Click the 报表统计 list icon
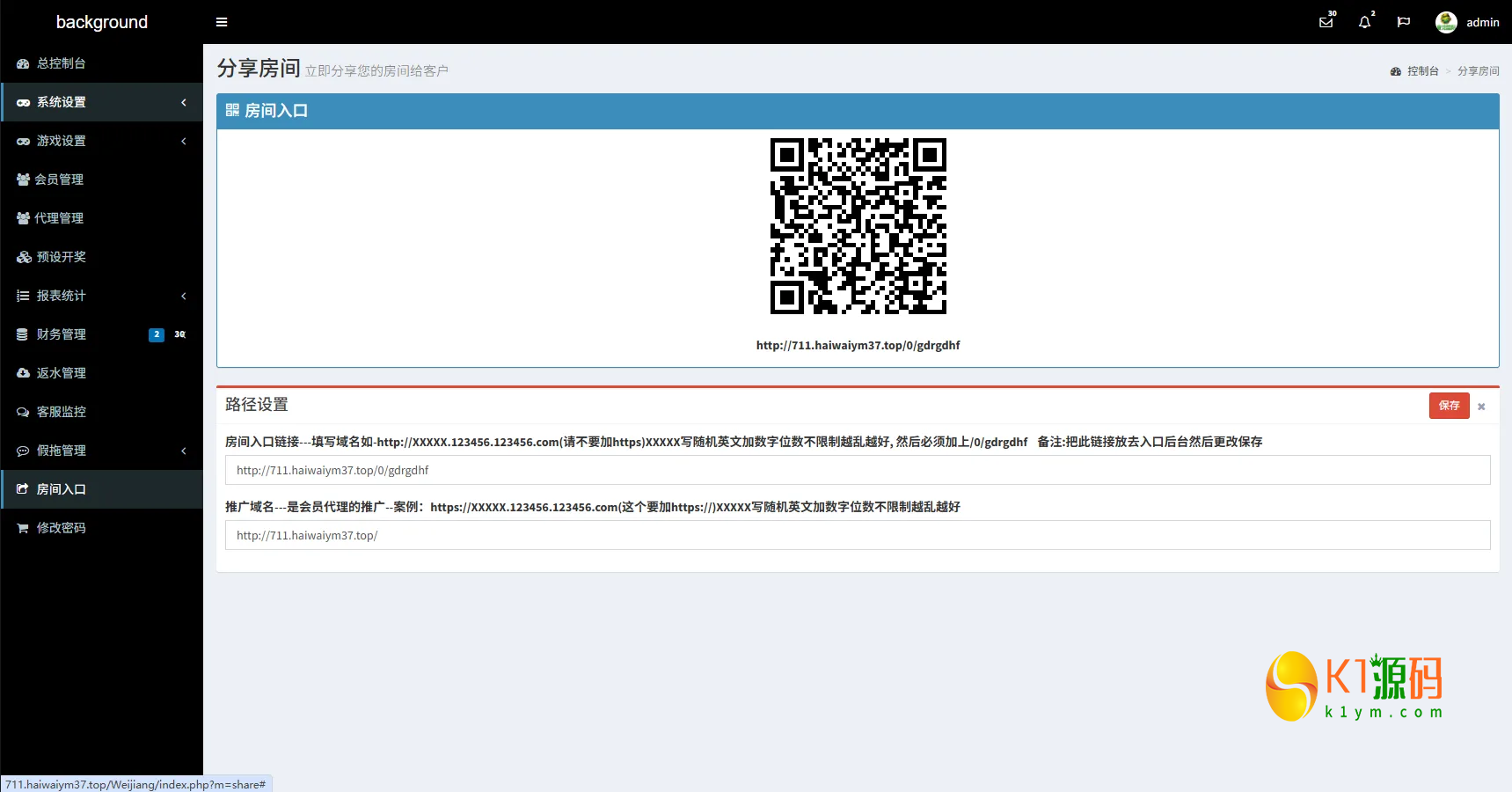This screenshot has width=1512, height=792. [23, 296]
